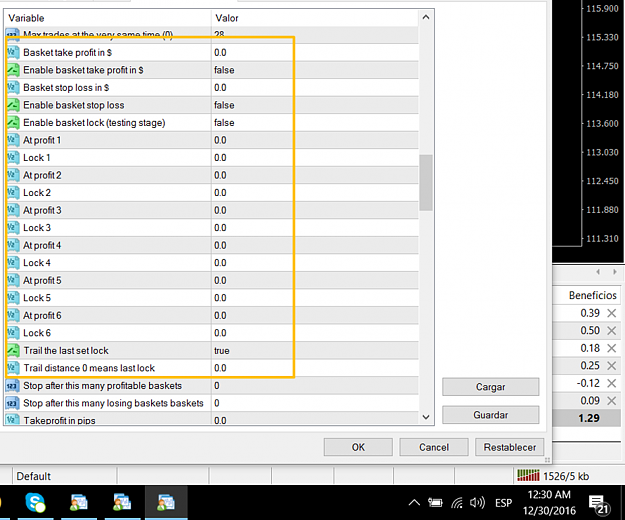
Task: Click the icon beside Basket stop loss in $
Action: [x=13, y=87]
